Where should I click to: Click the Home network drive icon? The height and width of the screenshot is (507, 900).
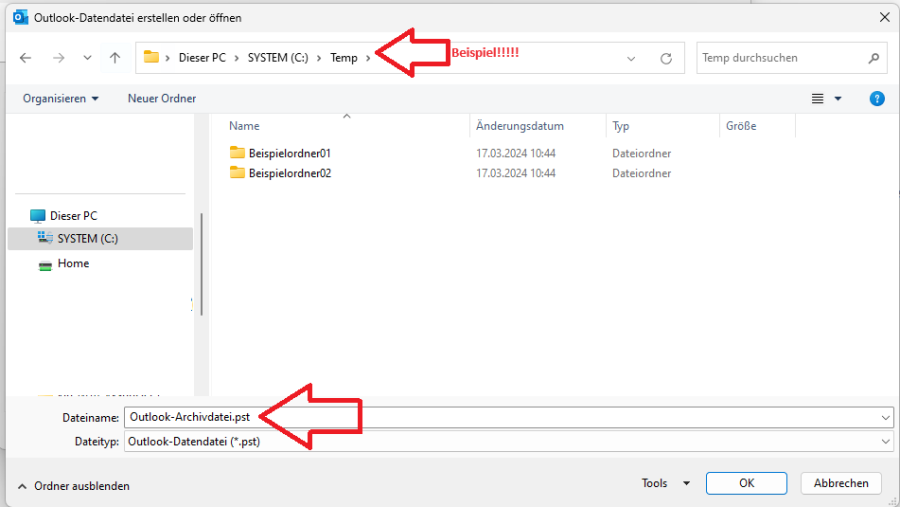[45, 265]
